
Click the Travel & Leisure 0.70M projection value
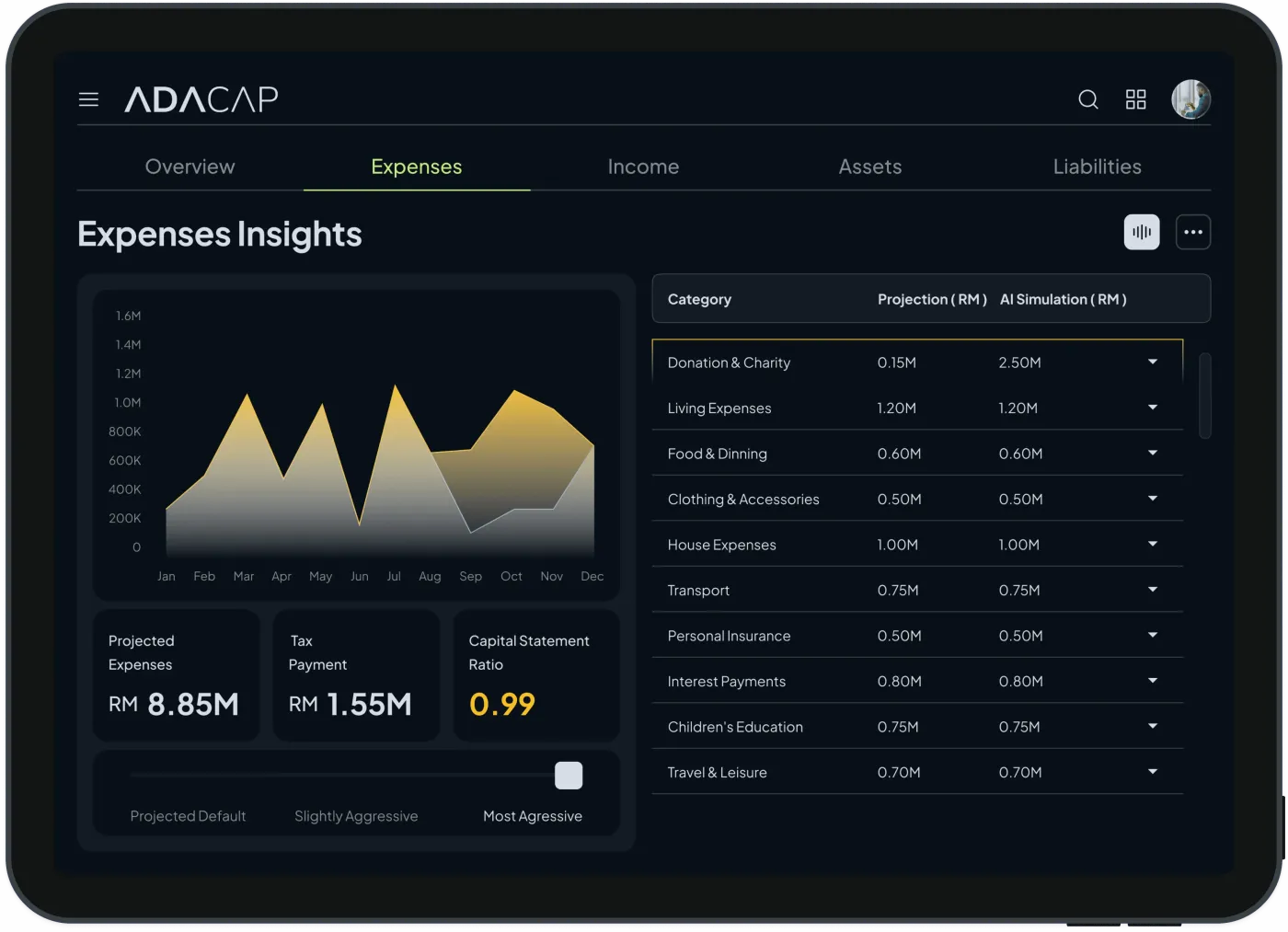899,773
